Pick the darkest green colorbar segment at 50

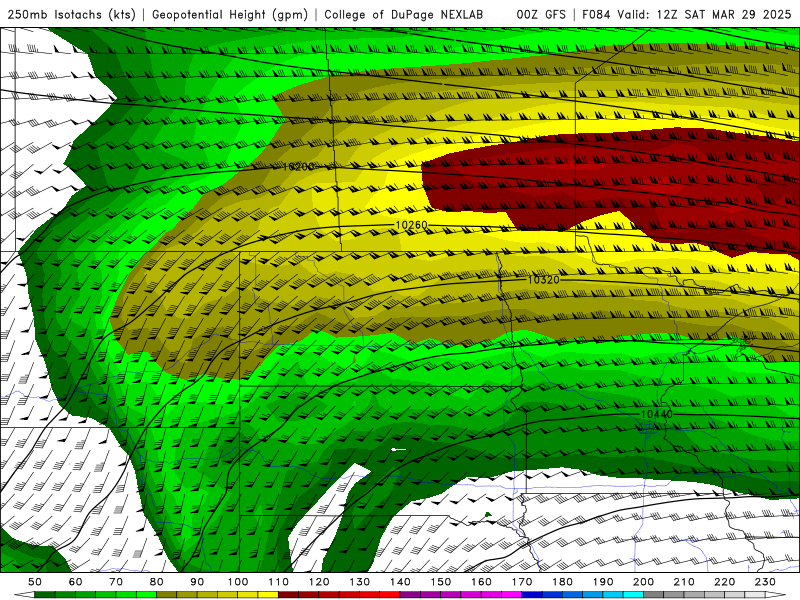44,595
